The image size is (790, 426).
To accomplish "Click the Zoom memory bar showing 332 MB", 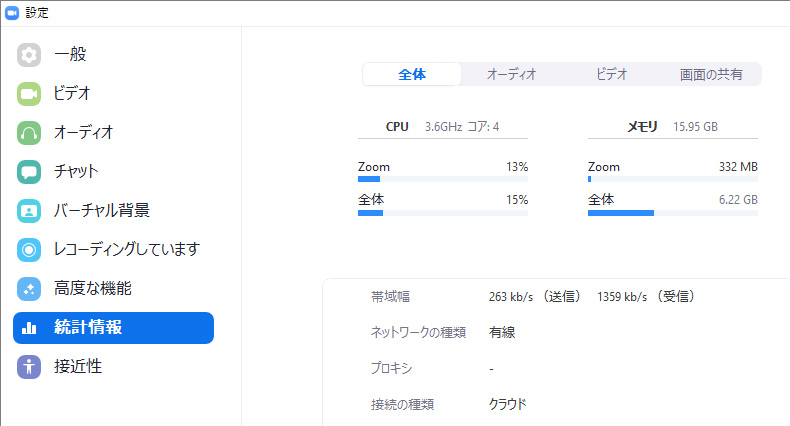I will coord(673,179).
